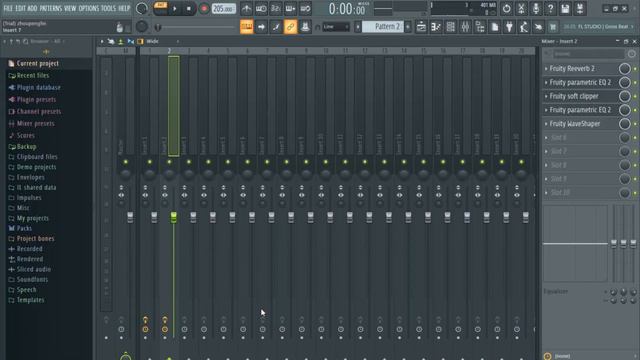Screen dimensions: 640x360
Task: Expand Channel presets in browser
Action: click(39, 111)
